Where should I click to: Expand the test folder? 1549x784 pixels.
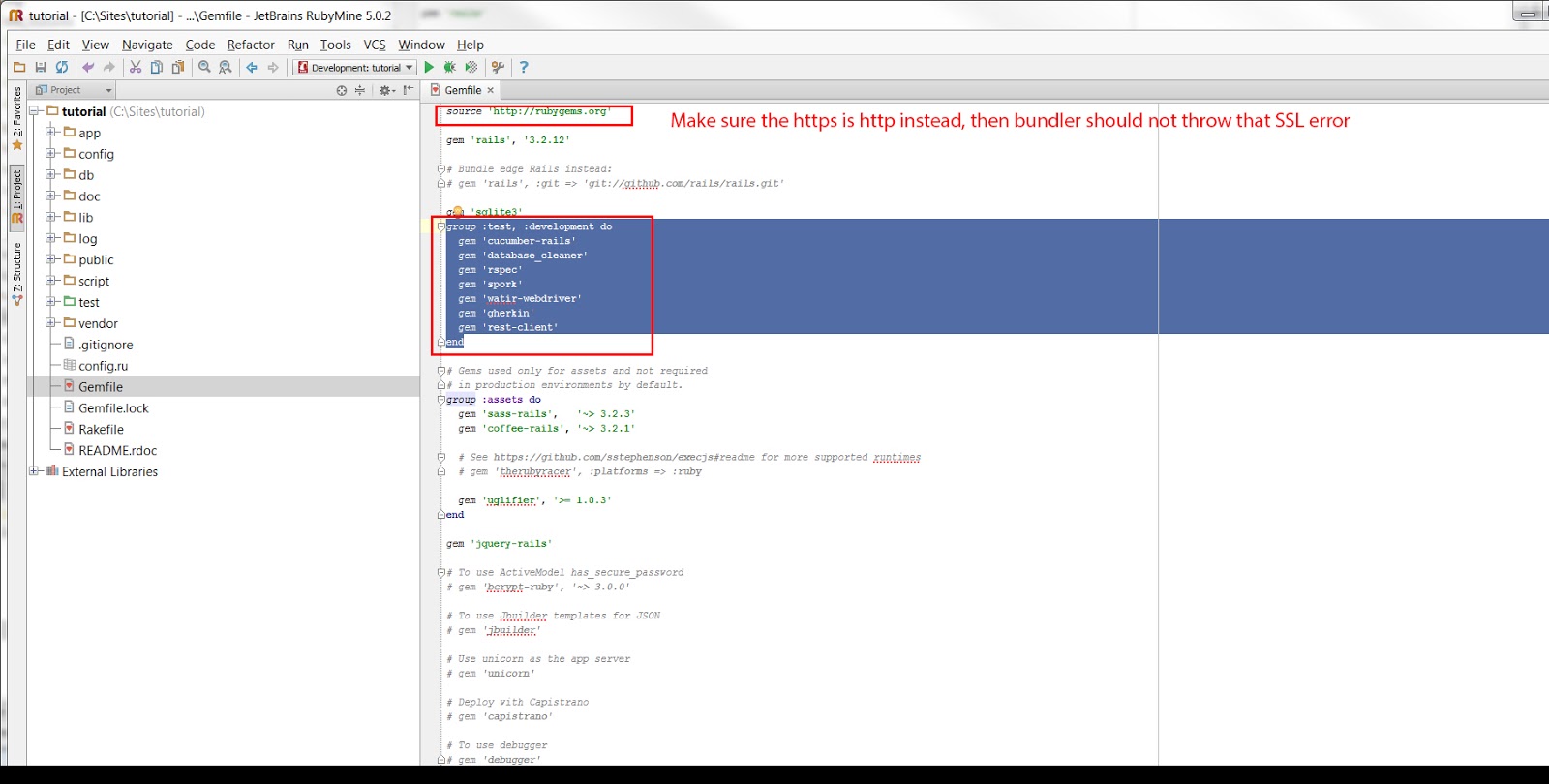(51, 302)
